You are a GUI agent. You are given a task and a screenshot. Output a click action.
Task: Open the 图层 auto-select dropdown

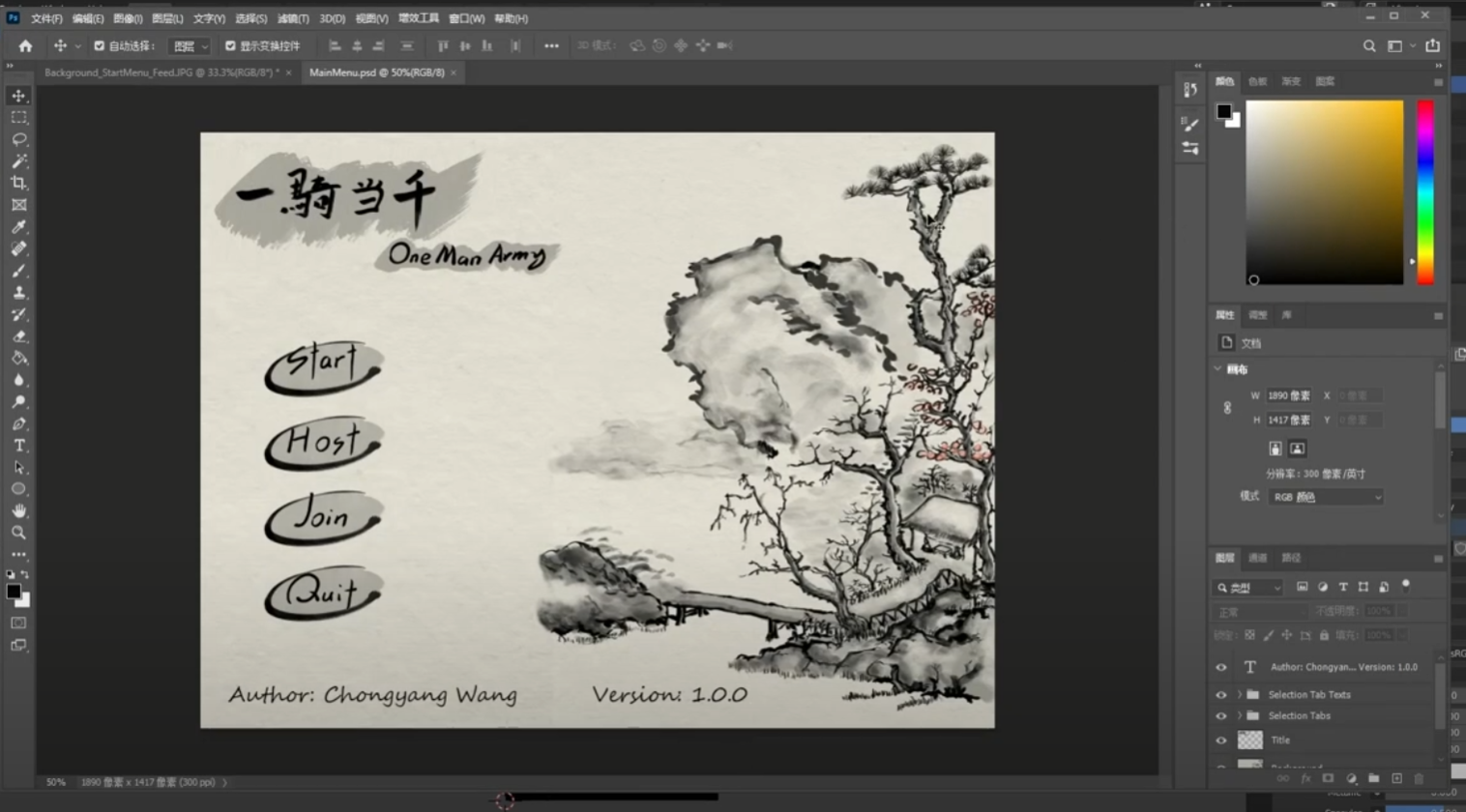(x=190, y=45)
